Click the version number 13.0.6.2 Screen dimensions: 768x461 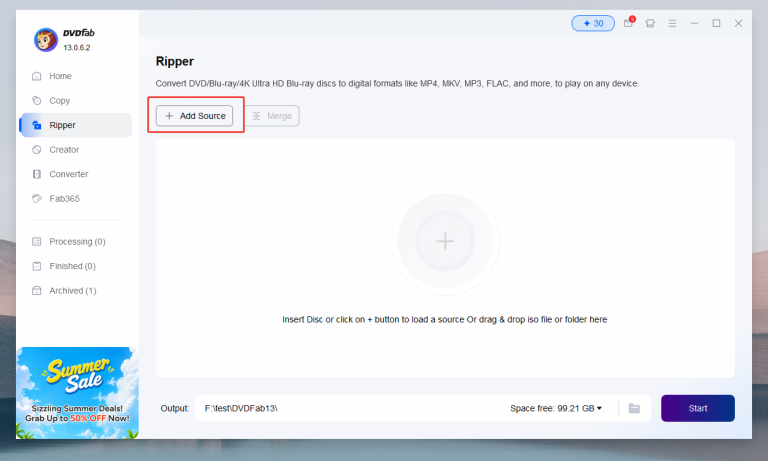point(77,48)
